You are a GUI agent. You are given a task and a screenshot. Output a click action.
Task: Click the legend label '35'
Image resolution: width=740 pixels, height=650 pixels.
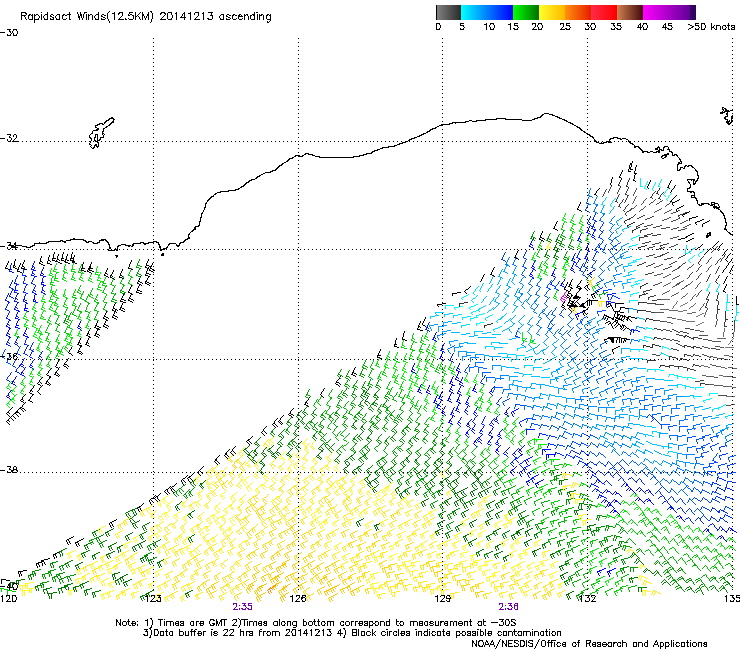[x=616, y=27]
